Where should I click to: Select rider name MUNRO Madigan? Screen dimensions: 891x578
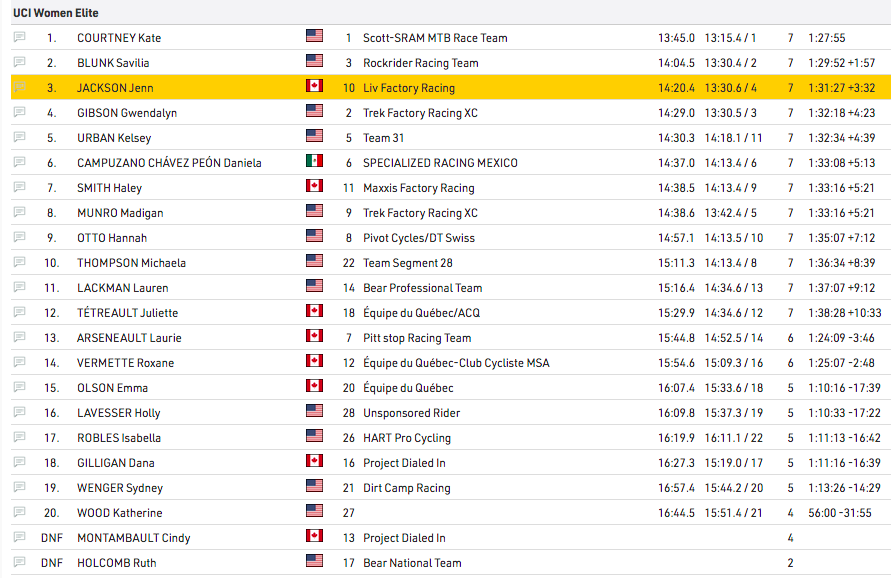point(120,213)
